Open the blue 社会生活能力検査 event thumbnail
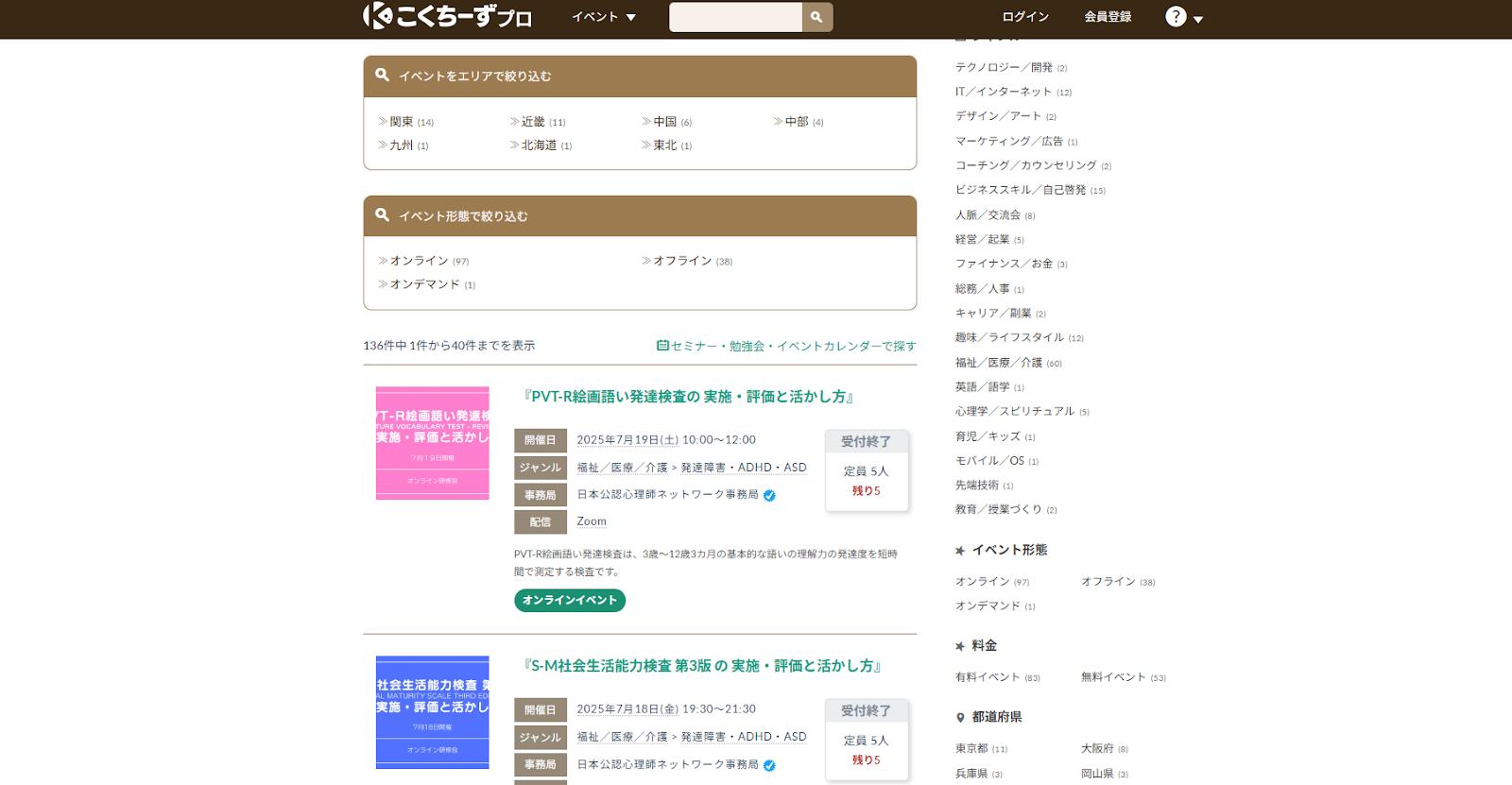The height and width of the screenshot is (785, 1512). (433, 712)
